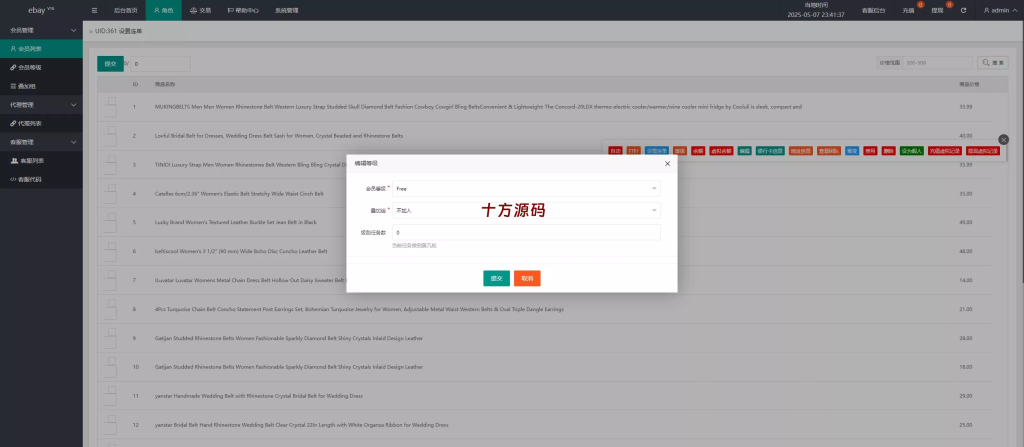Click the 设置连单 action button
The height and width of the screenshot is (447, 1024).
[656, 150]
